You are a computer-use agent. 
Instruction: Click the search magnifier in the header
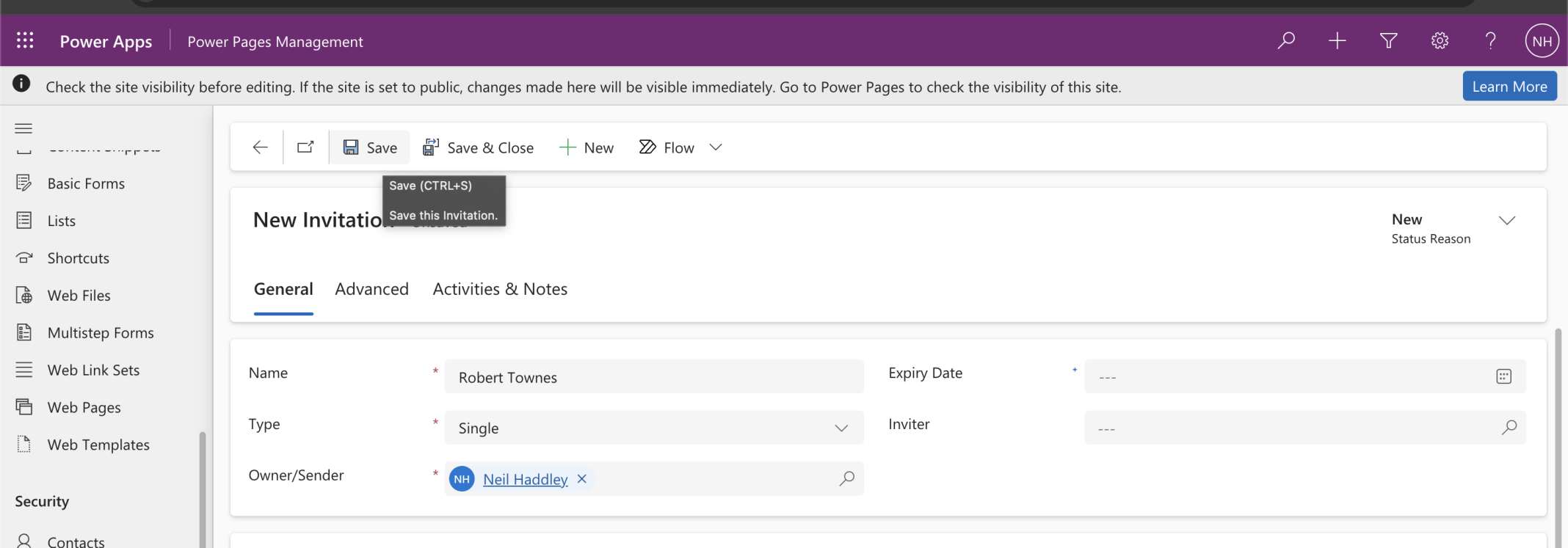click(x=1286, y=41)
